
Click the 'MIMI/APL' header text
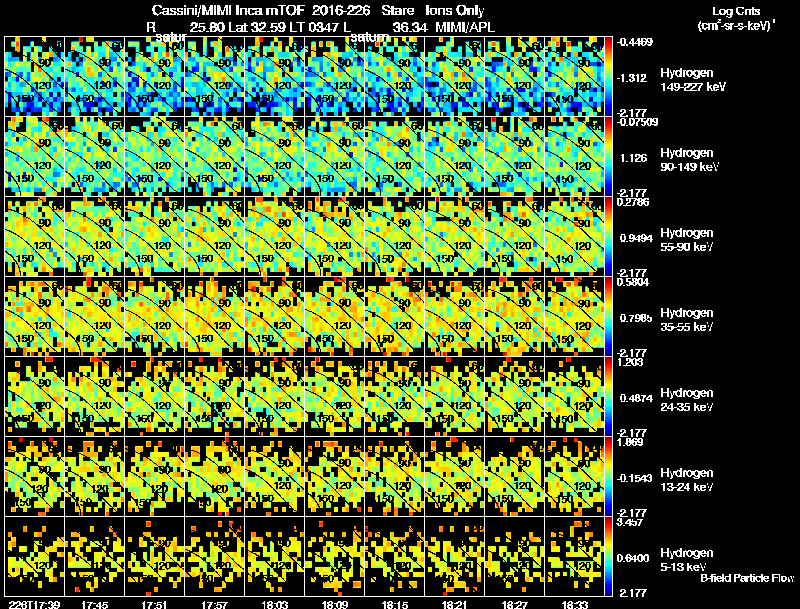pos(465,27)
